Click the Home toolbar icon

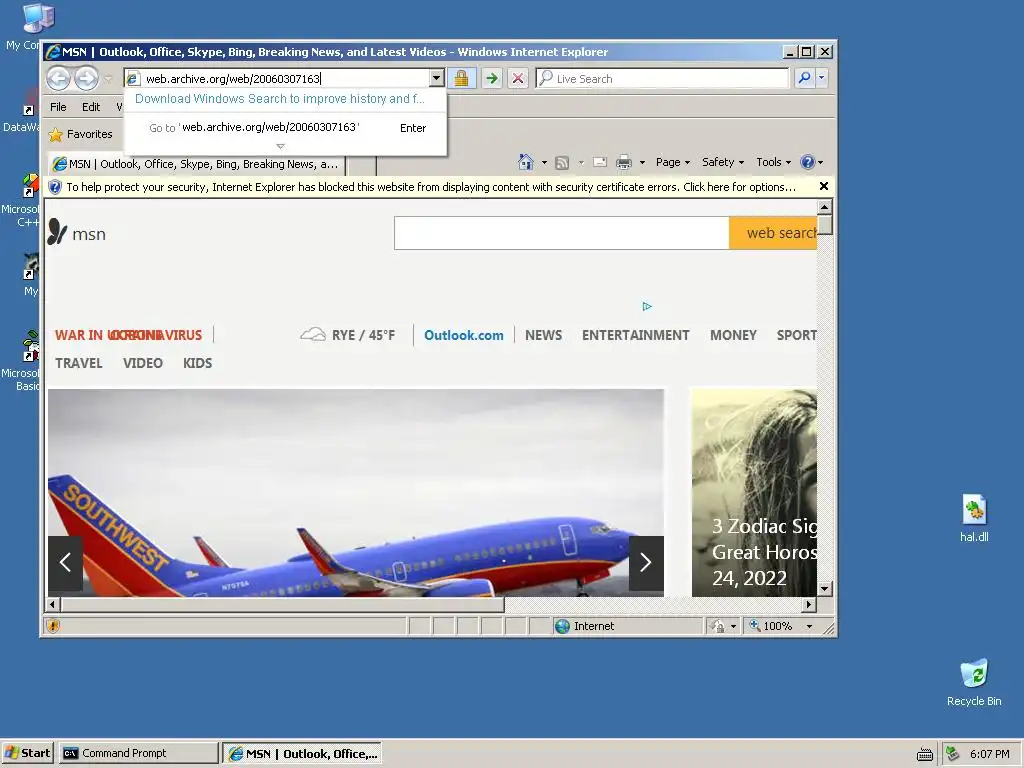(526, 161)
